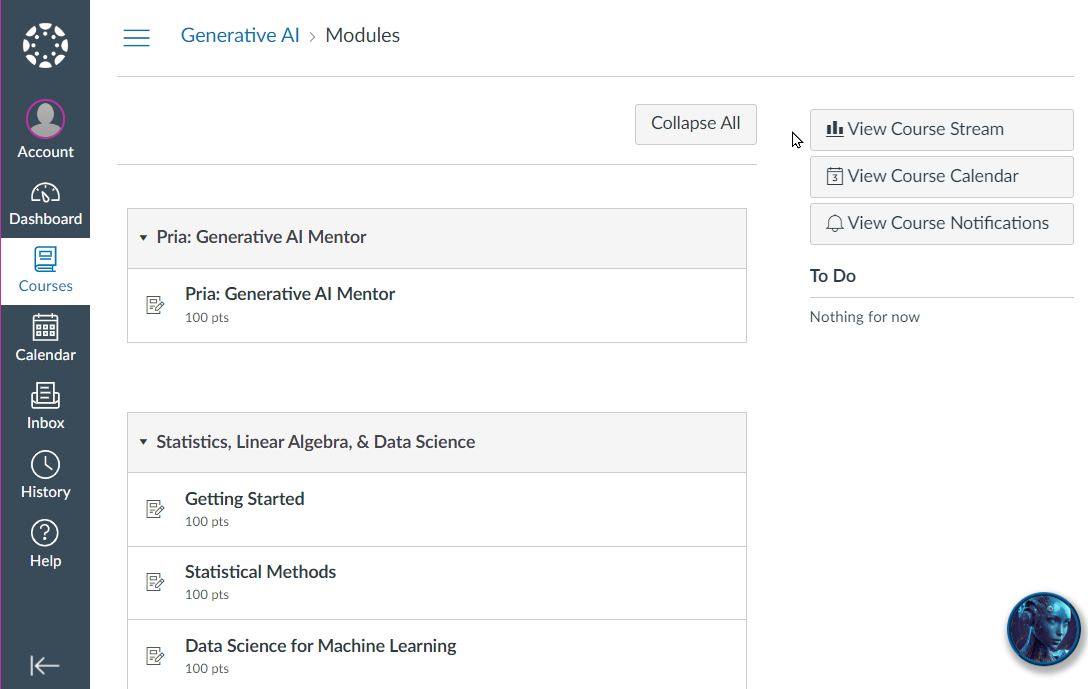Collapse the Pria: Generative AI Mentor module
Screen dimensions: 1088x689
(x=144, y=238)
